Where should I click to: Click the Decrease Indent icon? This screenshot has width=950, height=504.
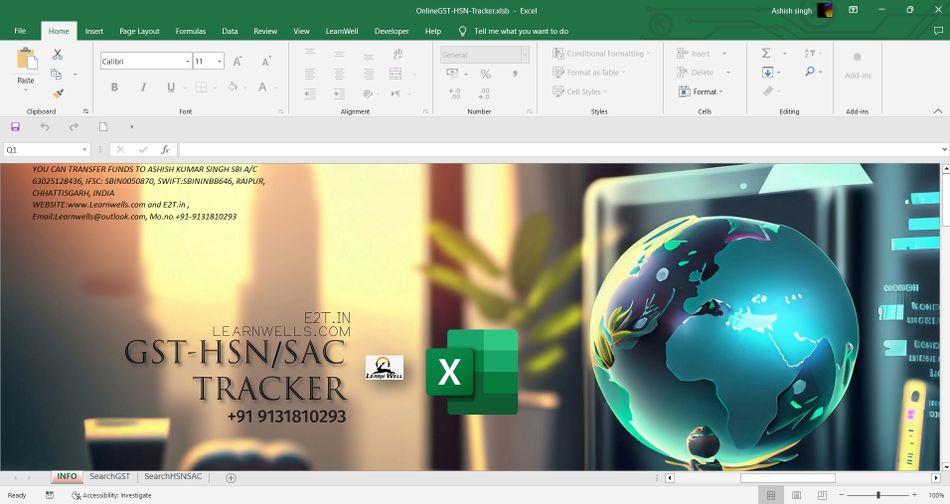click(x=310, y=93)
